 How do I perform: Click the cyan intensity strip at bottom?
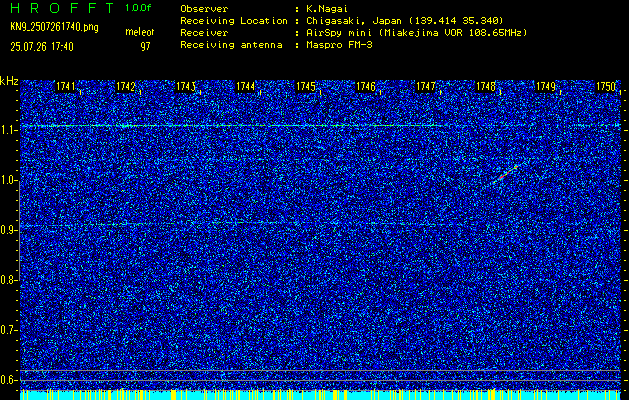320,395
